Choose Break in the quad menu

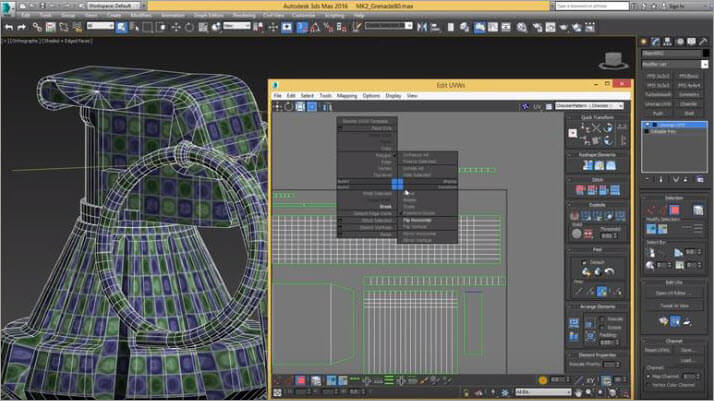[x=385, y=207]
